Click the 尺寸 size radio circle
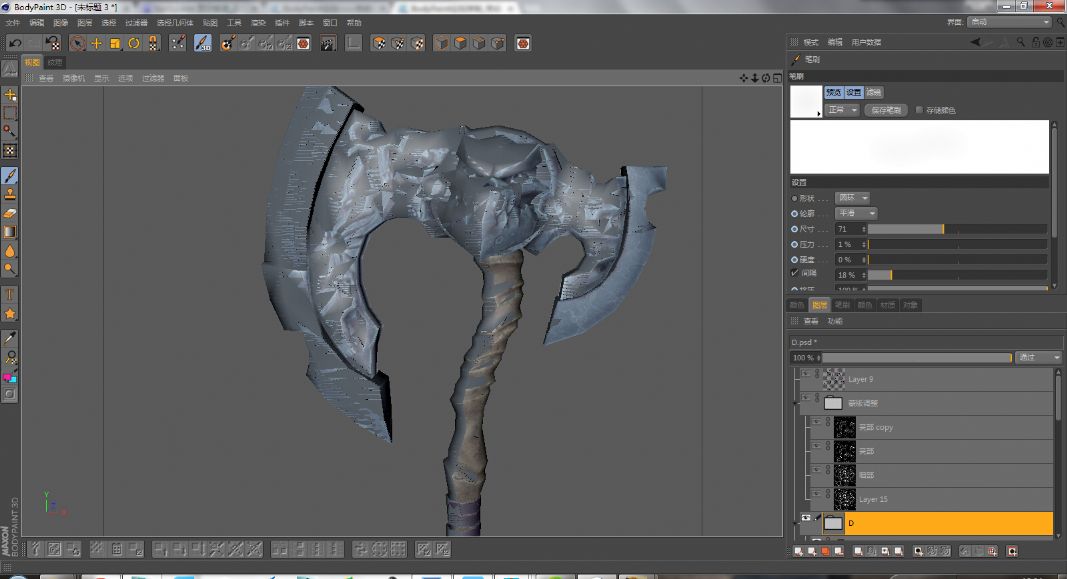1067x579 pixels. click(x=794, y=229)
